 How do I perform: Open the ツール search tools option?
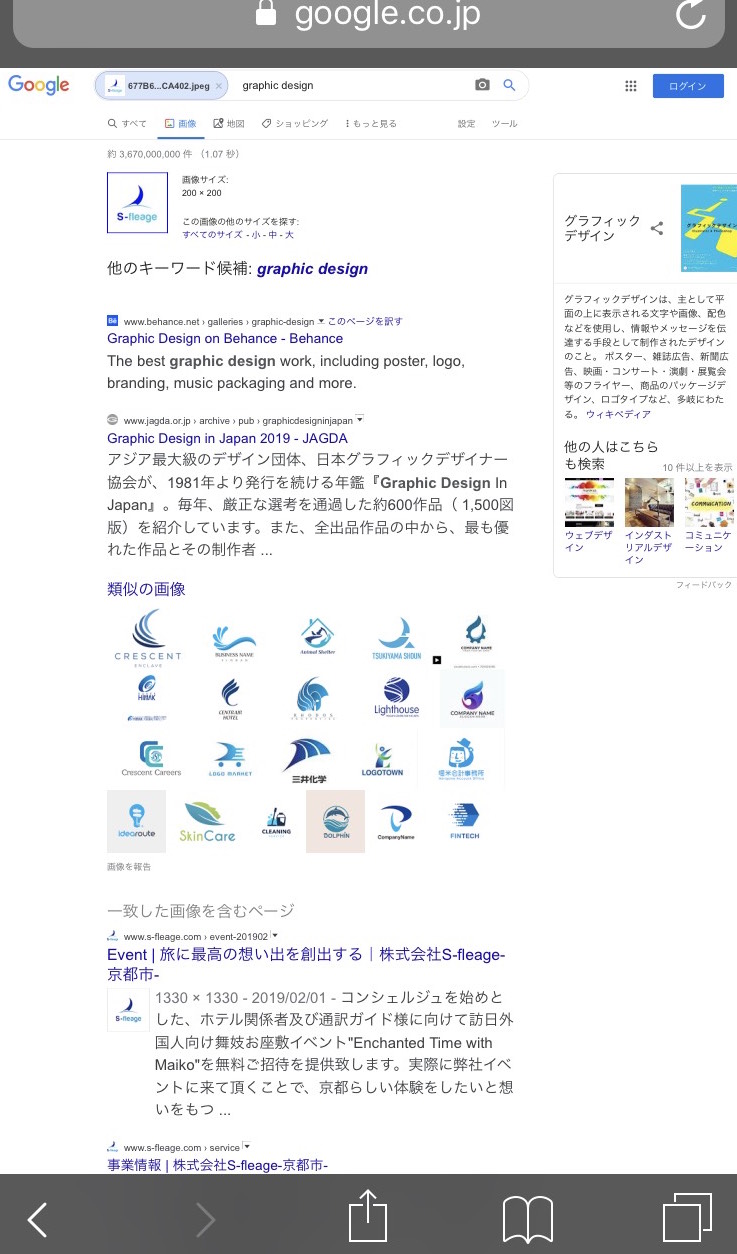[x=504, y=124]
